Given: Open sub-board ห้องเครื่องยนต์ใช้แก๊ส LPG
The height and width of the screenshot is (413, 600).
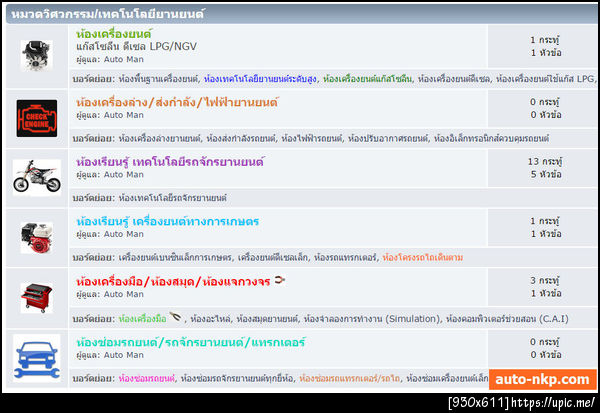Looking at the screenshot, I should click(x=545, y=79).
